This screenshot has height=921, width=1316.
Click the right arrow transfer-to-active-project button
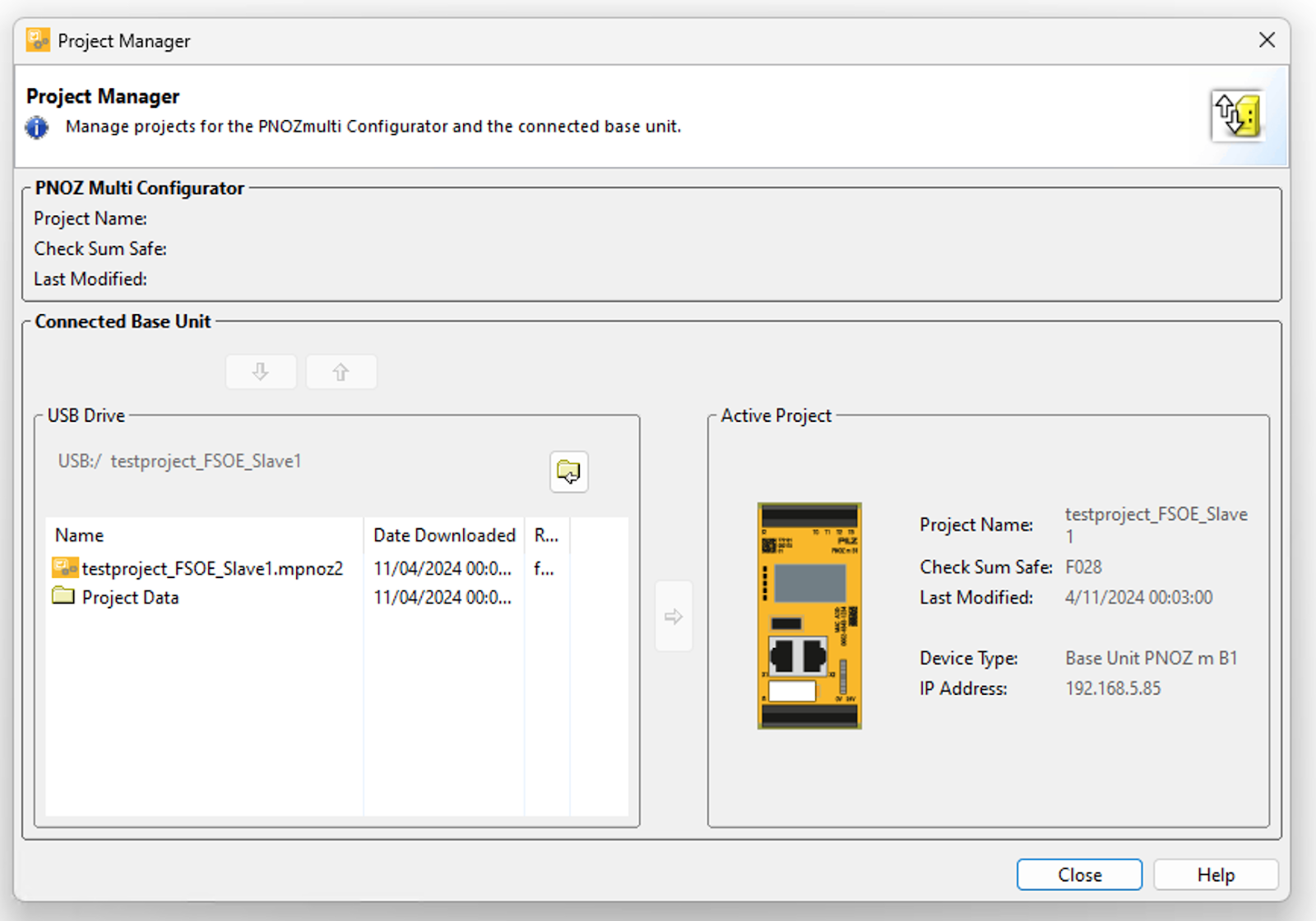(674, 616)
